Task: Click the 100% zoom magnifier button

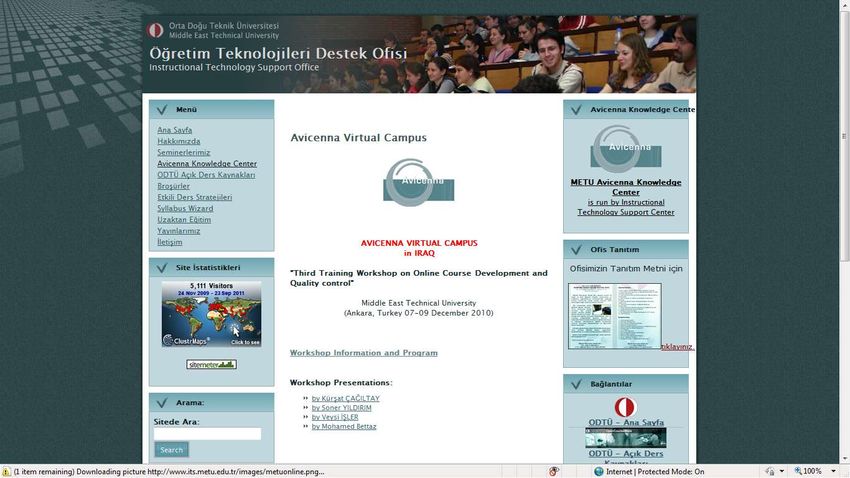Action: (808, 471)
